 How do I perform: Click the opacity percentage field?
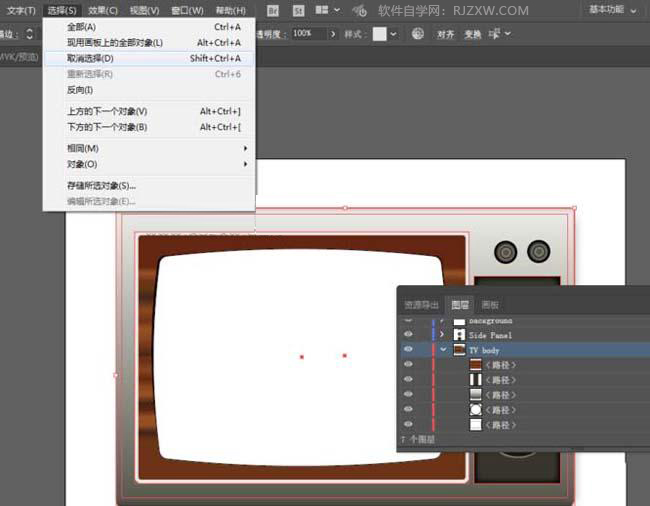305,33
